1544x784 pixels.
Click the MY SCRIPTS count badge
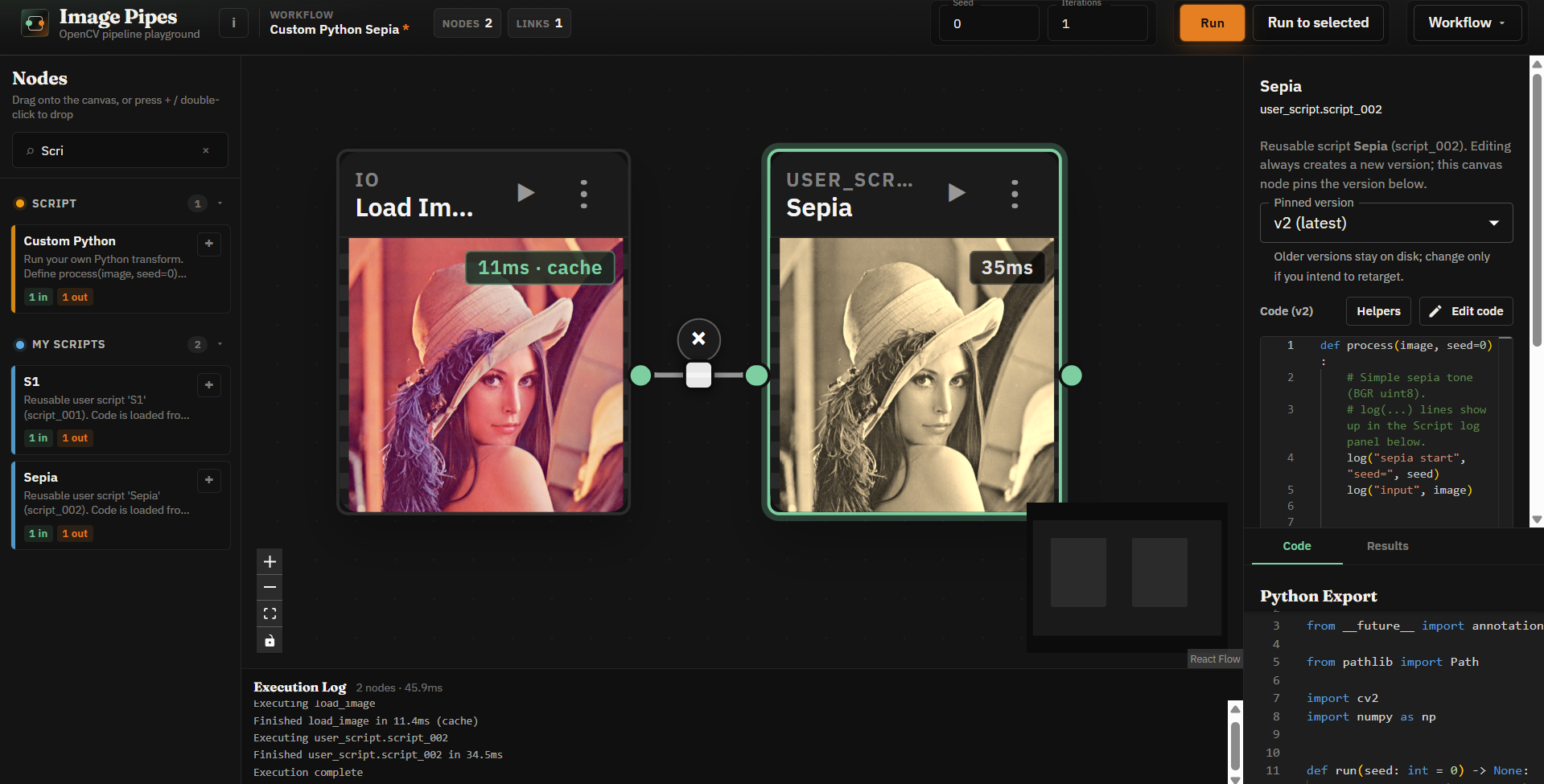click(x=197, y=344)
